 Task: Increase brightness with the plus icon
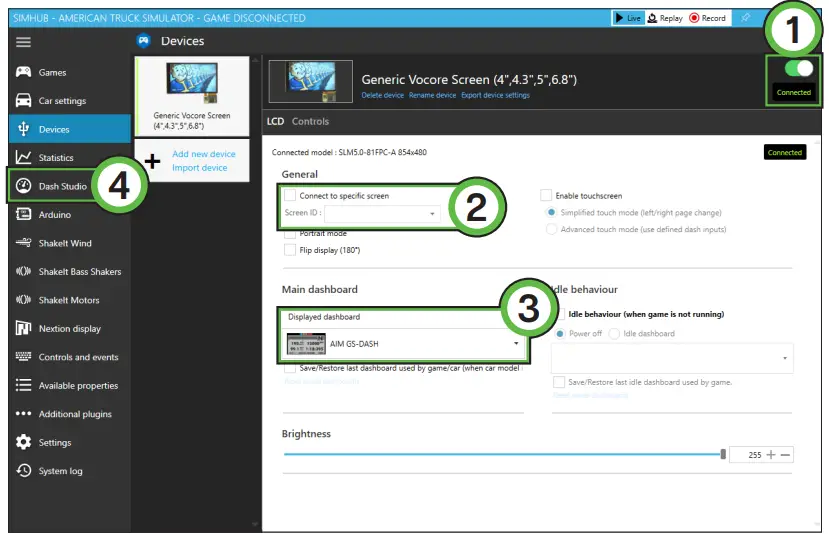[x=771, y=455]
